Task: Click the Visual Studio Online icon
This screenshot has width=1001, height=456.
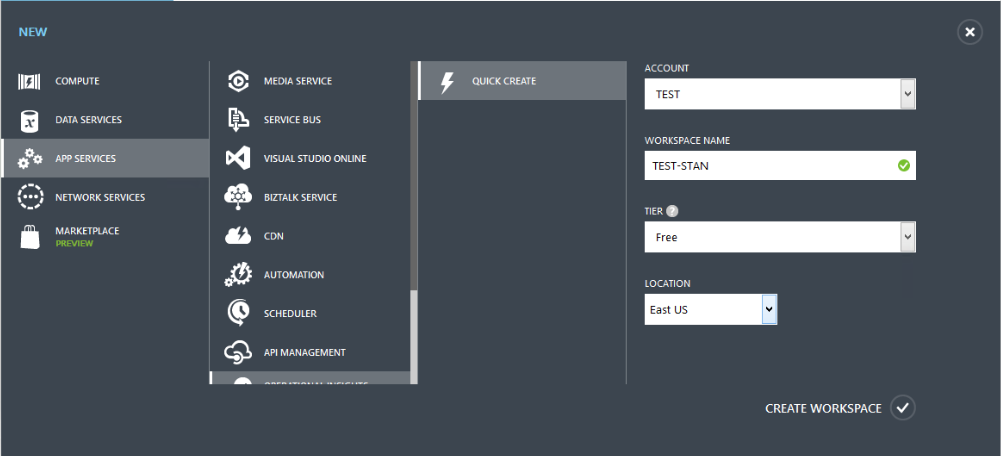Action: click(238, 159)
